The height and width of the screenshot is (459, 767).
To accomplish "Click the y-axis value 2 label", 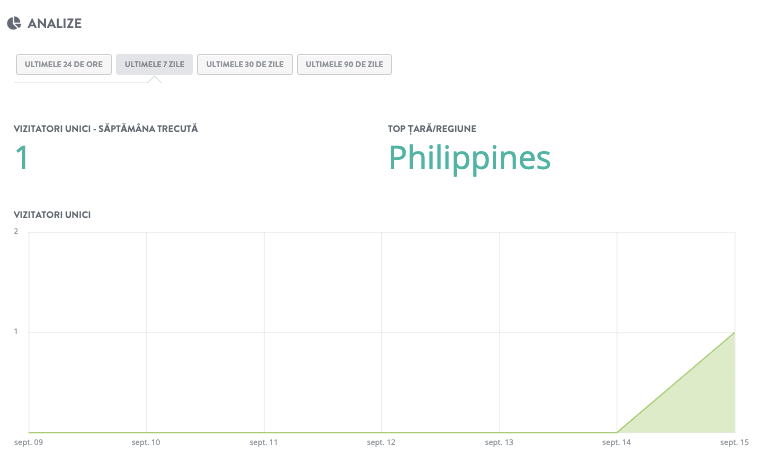I will [16, 232].
